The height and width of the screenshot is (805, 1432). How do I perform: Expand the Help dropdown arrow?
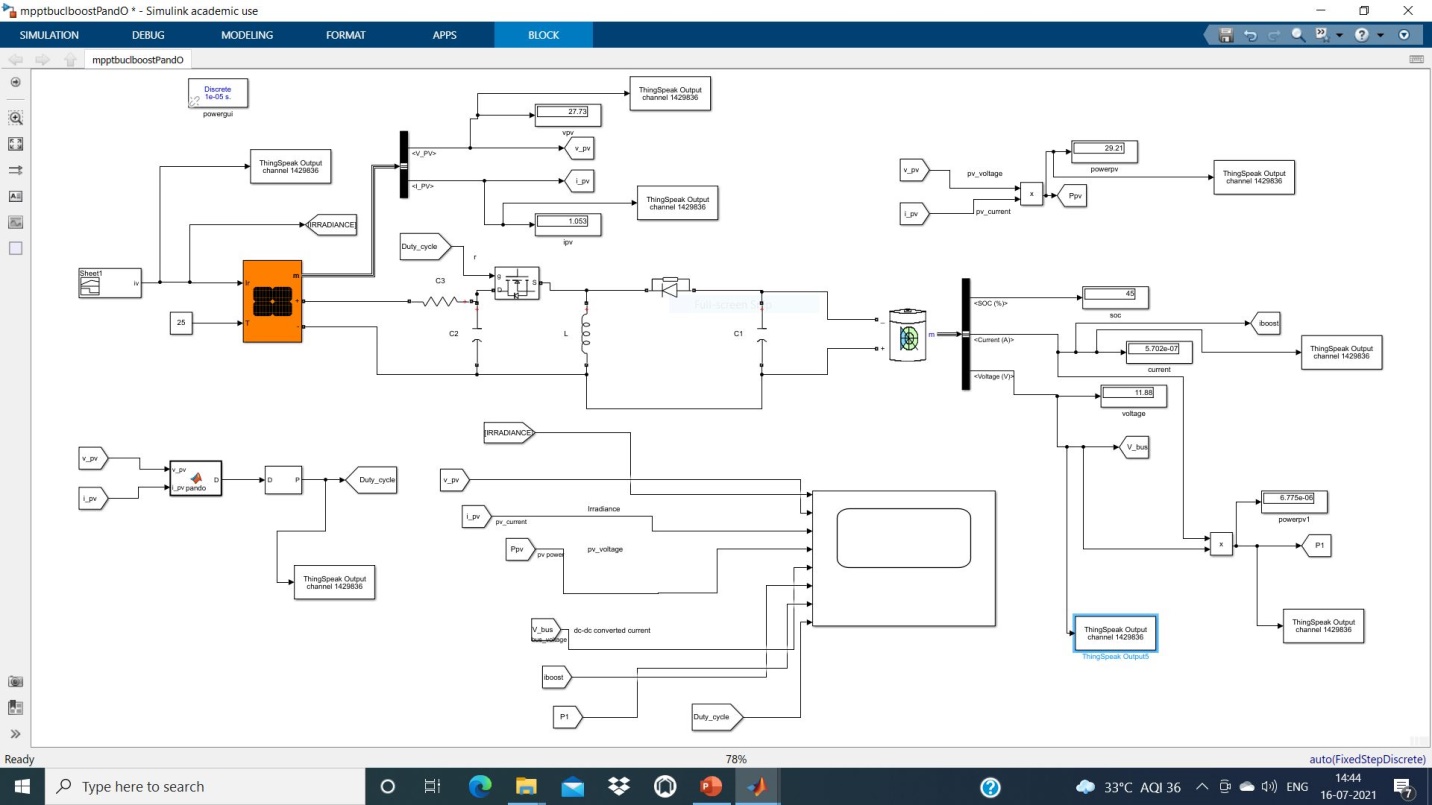[1380, 35]
